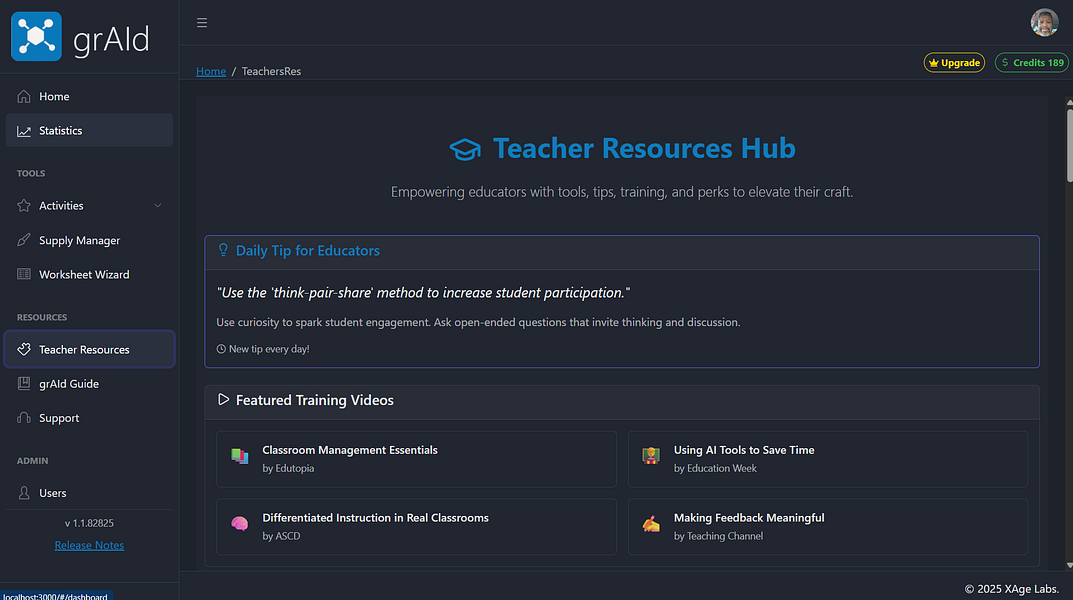
Task: Click the Teacher Resources handshake icon
Action: click(x=24, y=350)
